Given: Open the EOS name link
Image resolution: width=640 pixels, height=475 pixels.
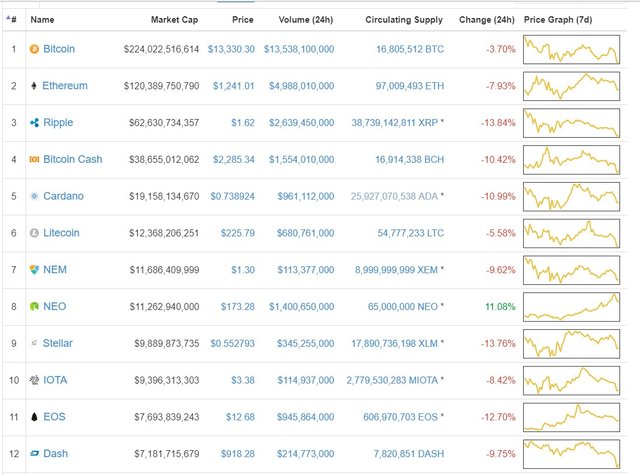Looking at the screenshot, I should click(x=54, y=417).
